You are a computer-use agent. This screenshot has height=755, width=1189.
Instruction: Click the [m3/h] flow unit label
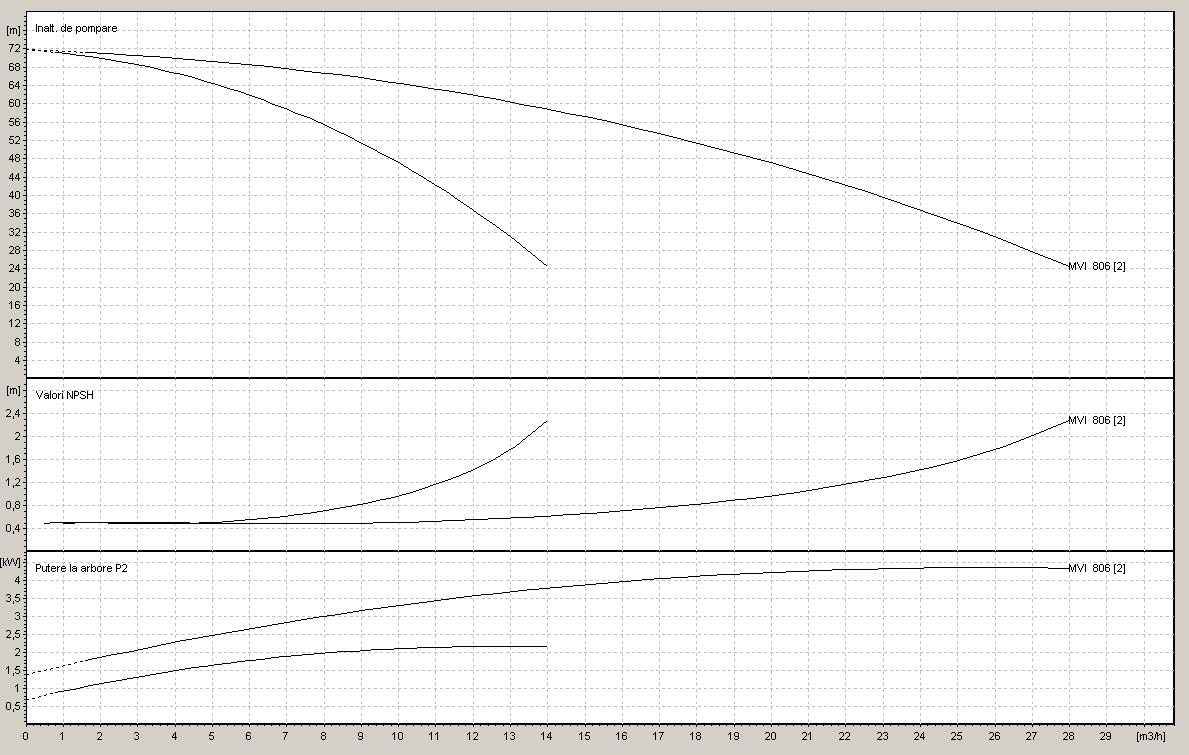1151,736
